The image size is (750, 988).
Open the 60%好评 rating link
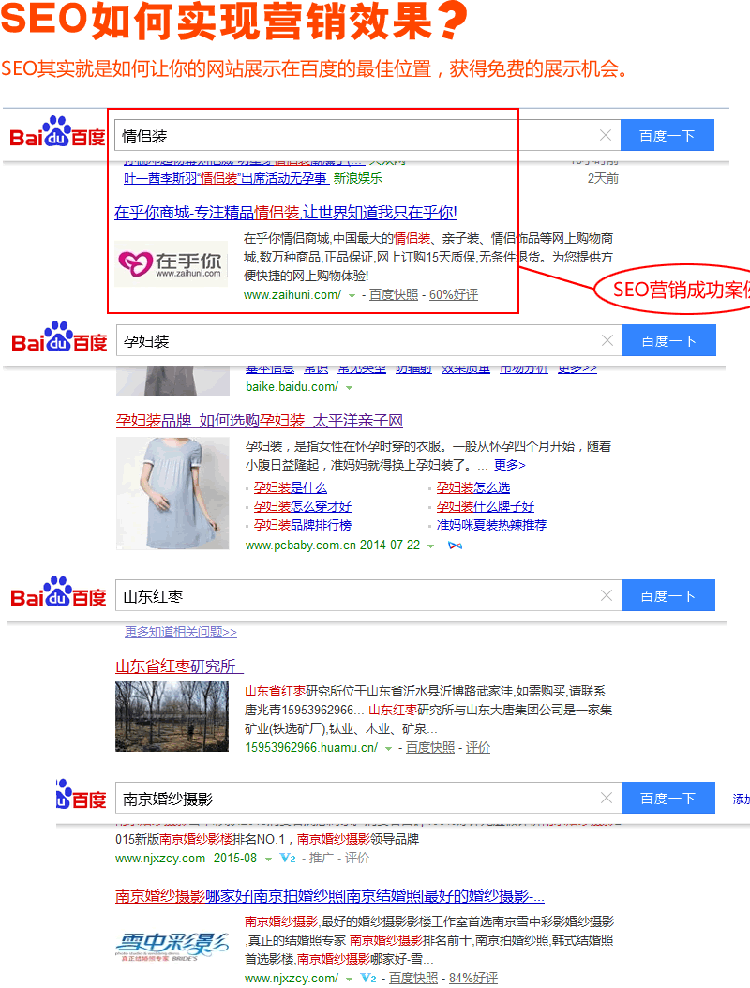[453, 295]
